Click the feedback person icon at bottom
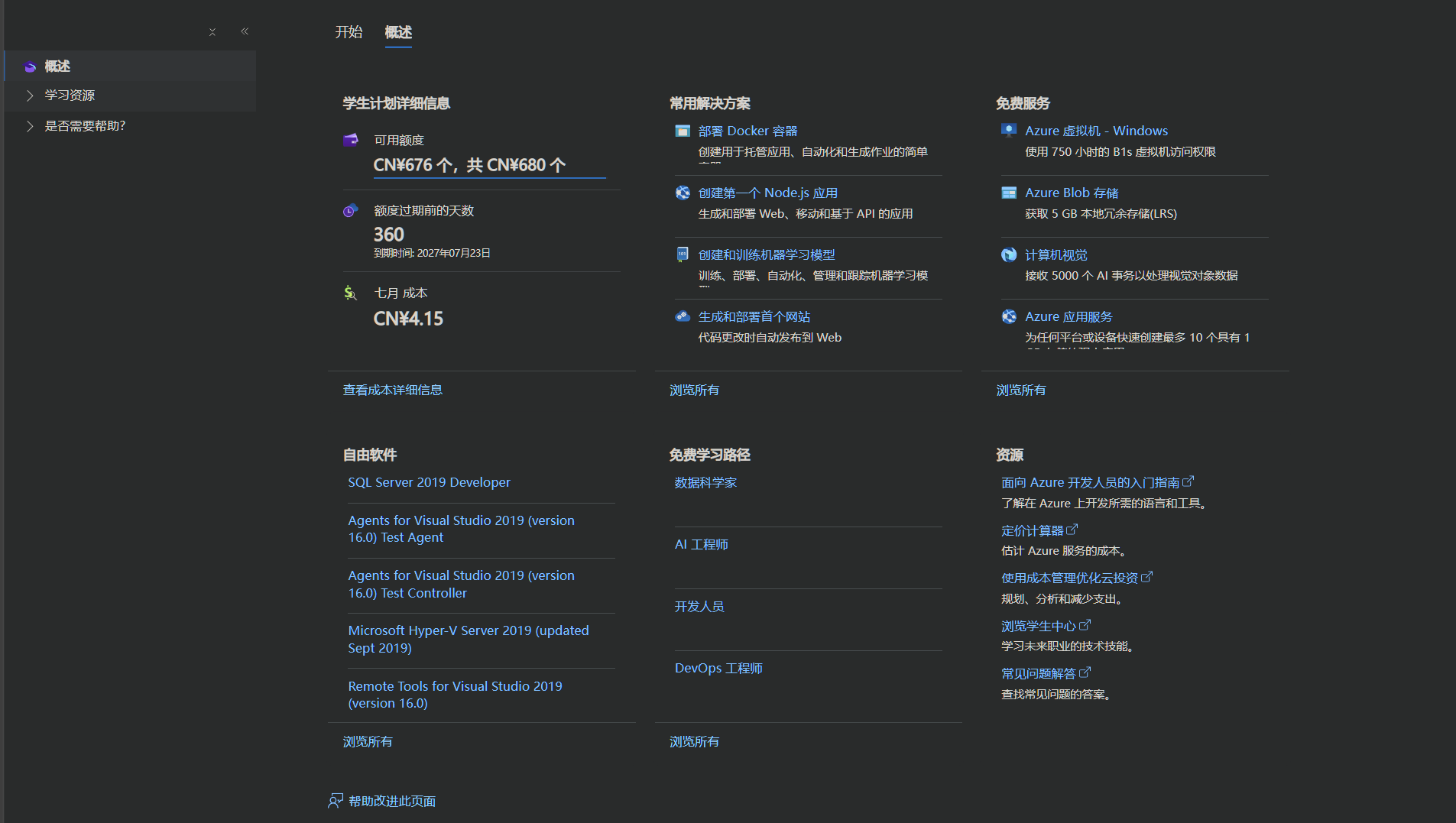 (336, 800)
